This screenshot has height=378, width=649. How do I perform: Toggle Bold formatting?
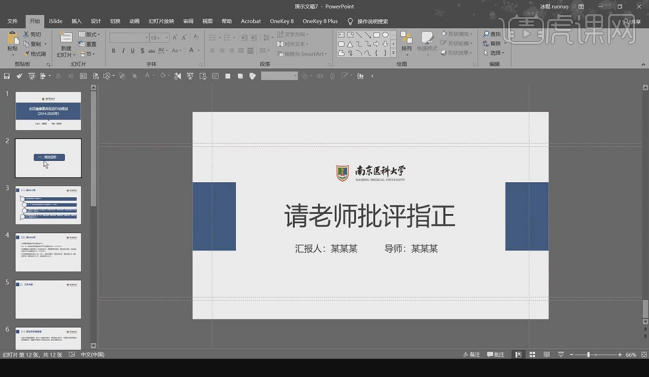(113, 51)
